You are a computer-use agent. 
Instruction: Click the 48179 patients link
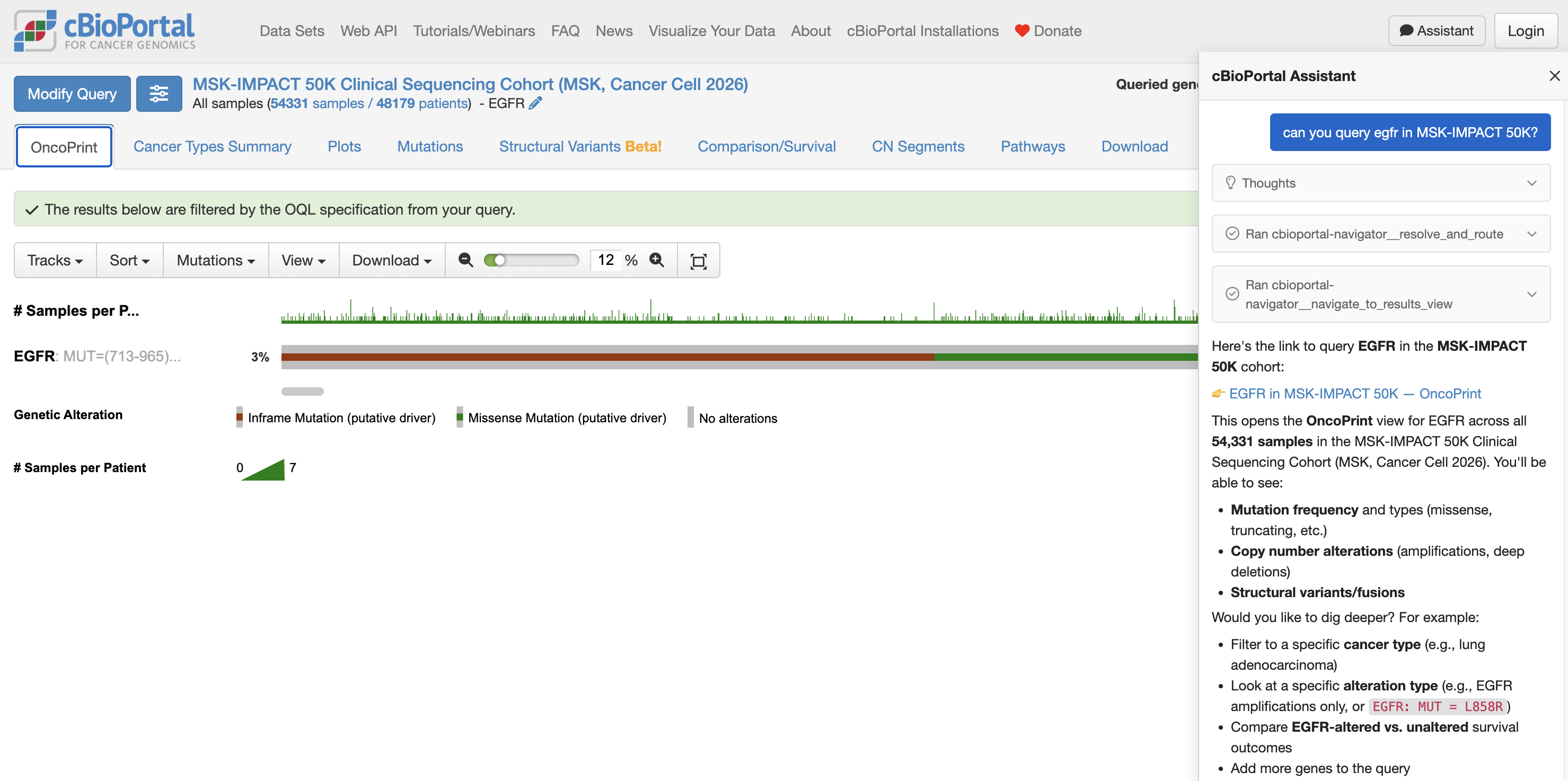(422, 103)
